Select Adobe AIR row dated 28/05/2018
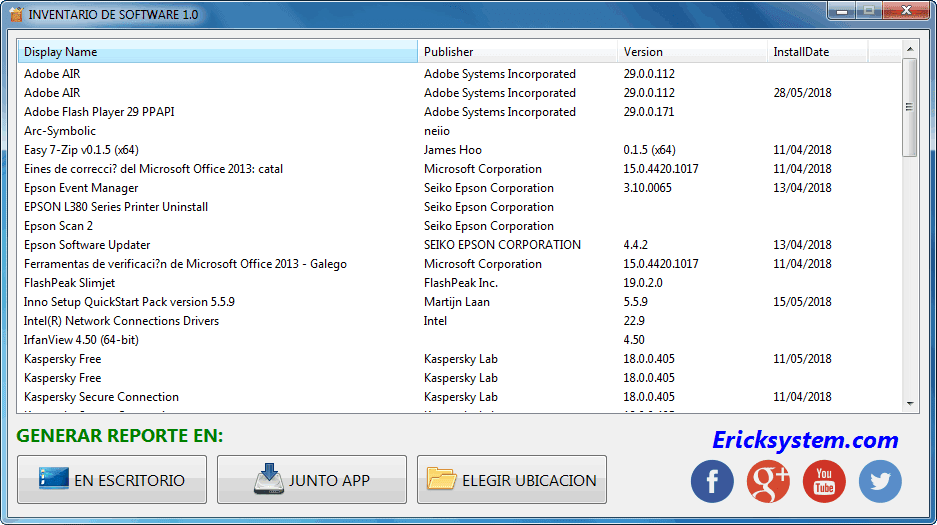 (459, 93)
